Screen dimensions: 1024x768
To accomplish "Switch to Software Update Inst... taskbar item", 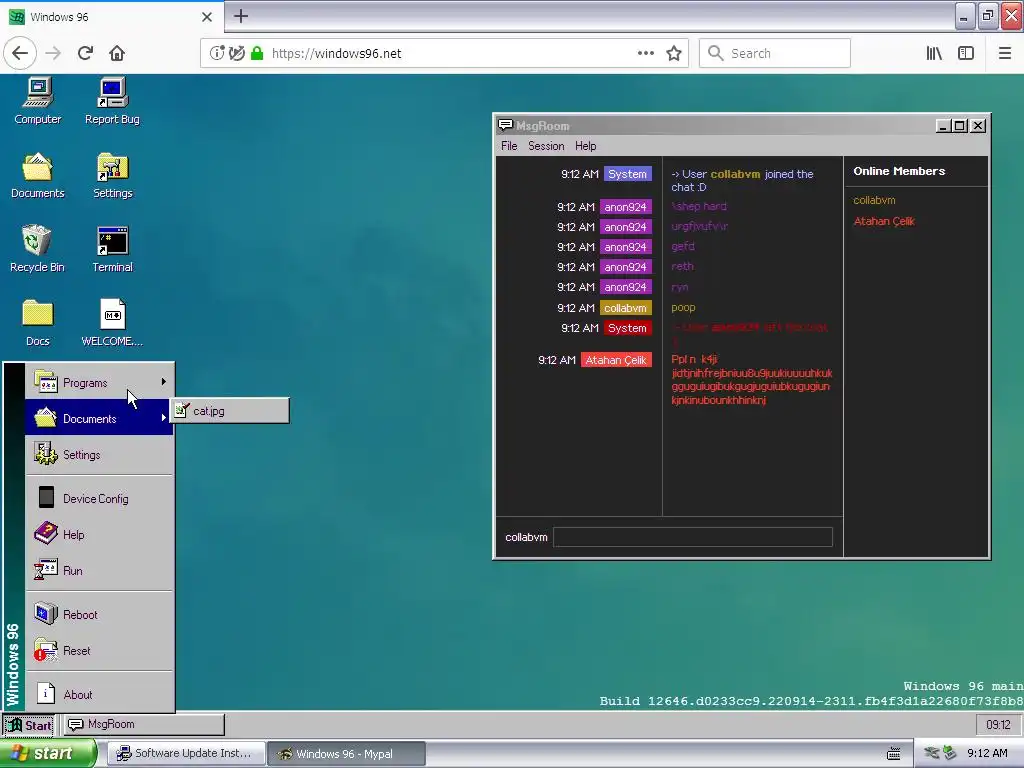I will (x=186, y=754).
